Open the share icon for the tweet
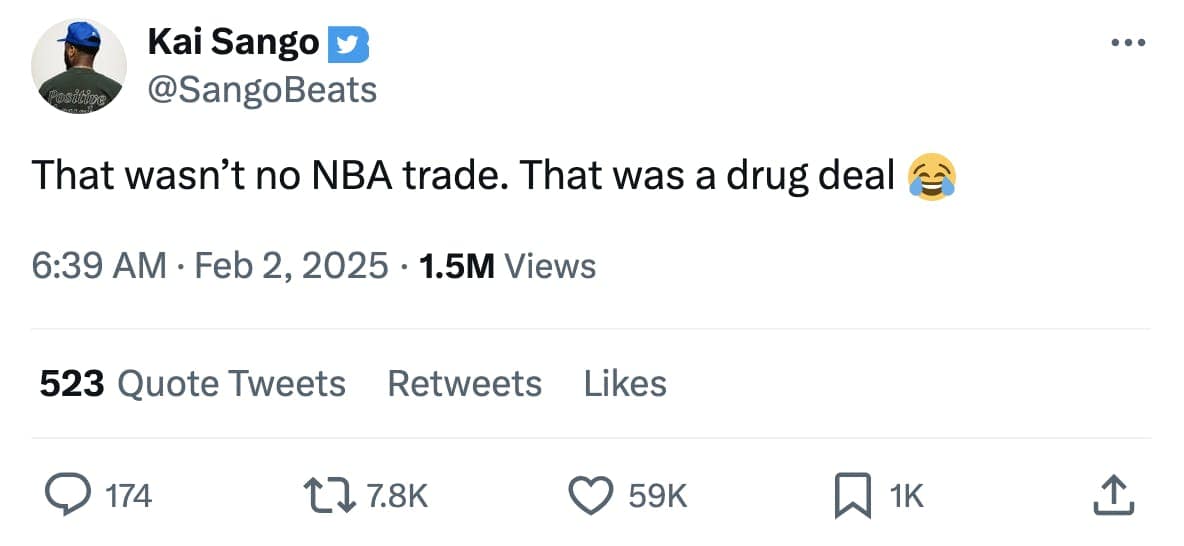Viewport: 1184px width, 546px height. 1114,495
